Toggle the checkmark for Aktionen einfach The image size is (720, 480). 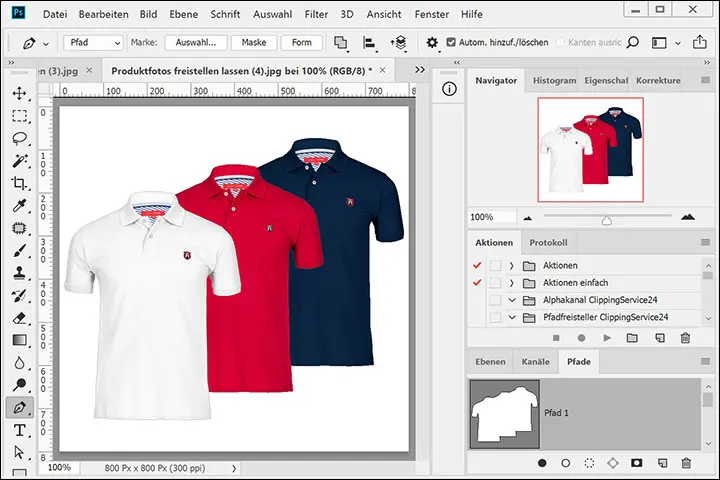coord(476,283)
